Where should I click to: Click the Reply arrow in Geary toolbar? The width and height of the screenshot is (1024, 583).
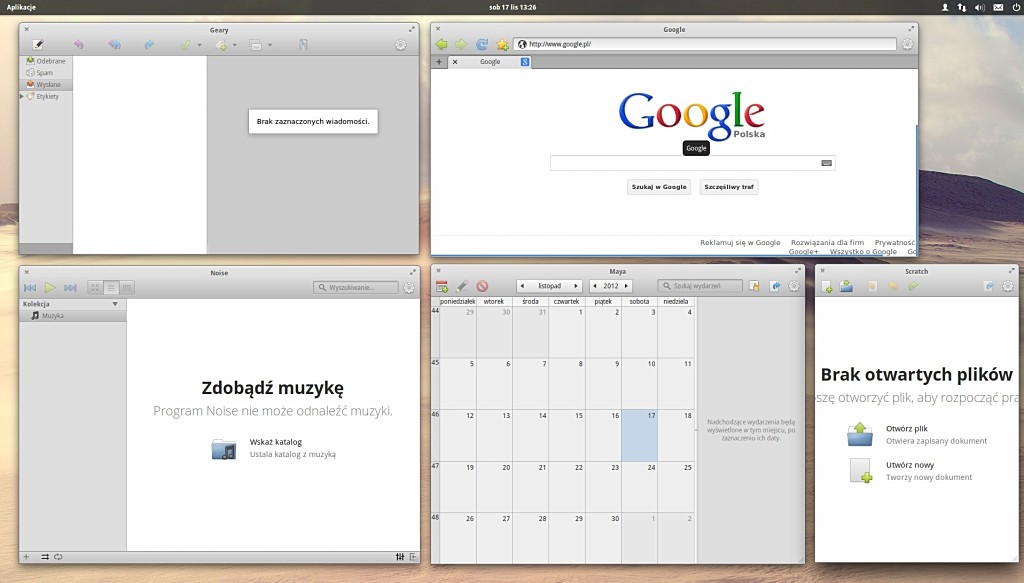pyautogui.click(x=78, y=45)
